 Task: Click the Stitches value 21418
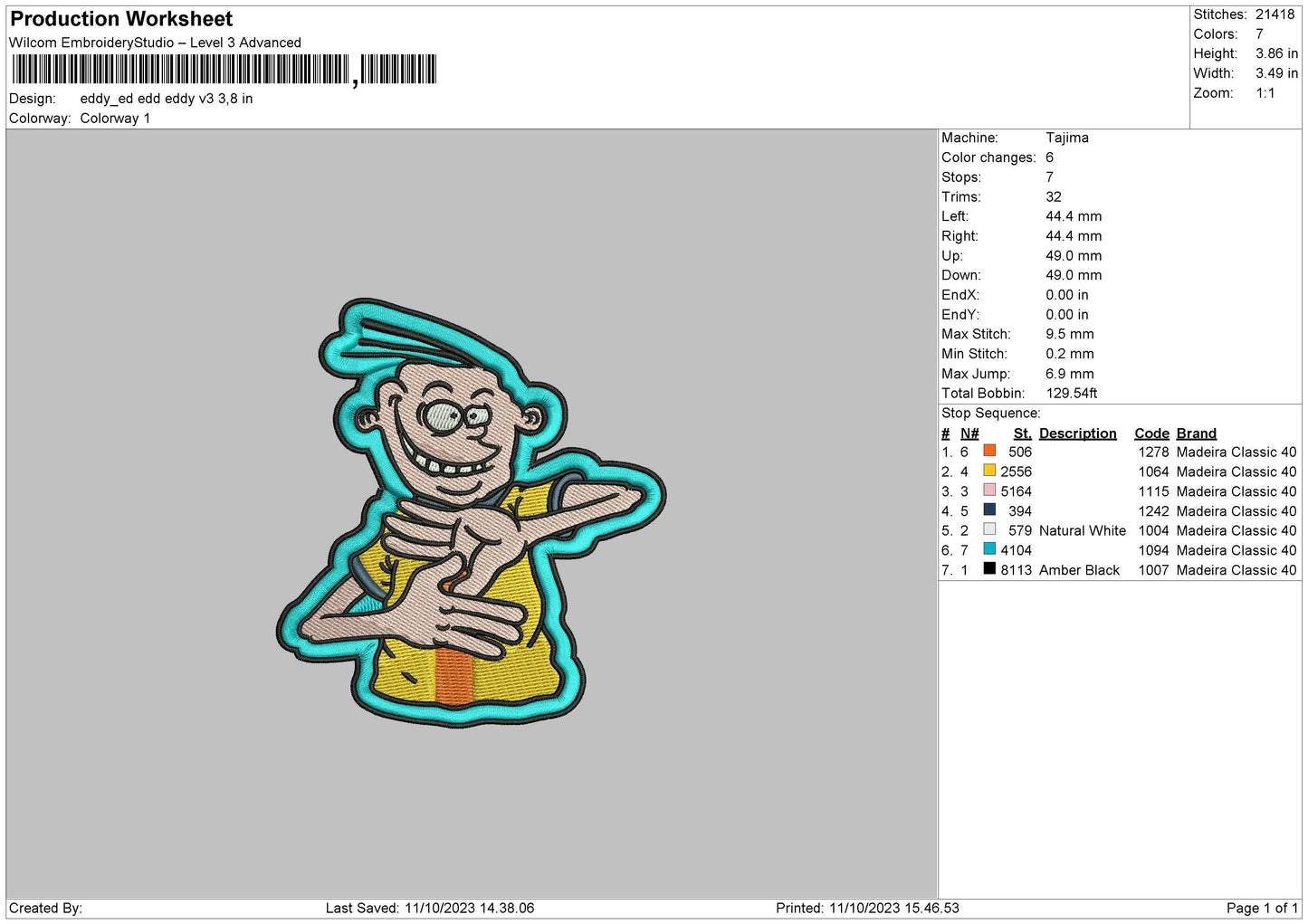[x=1275, y=14]
